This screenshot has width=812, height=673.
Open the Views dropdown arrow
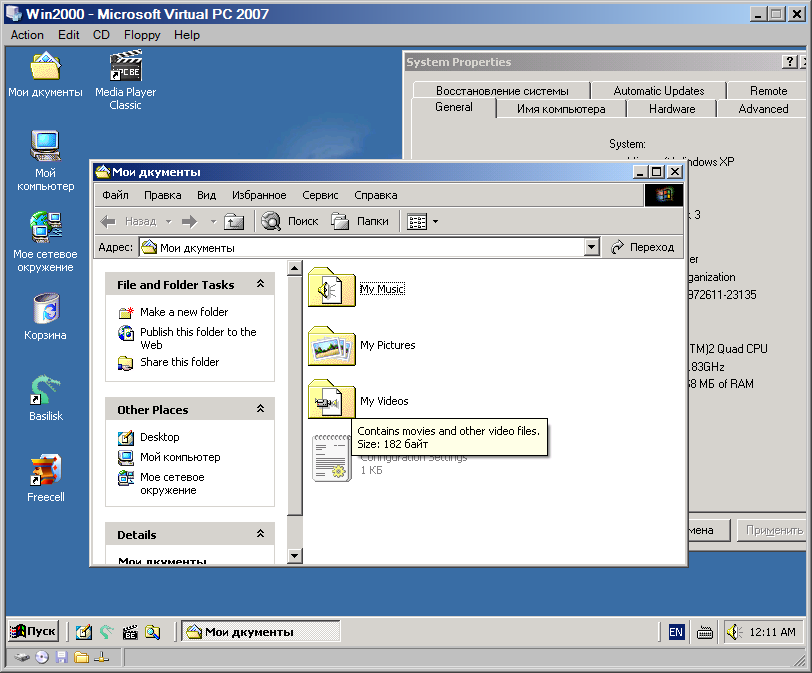click(x=436, y=222)
